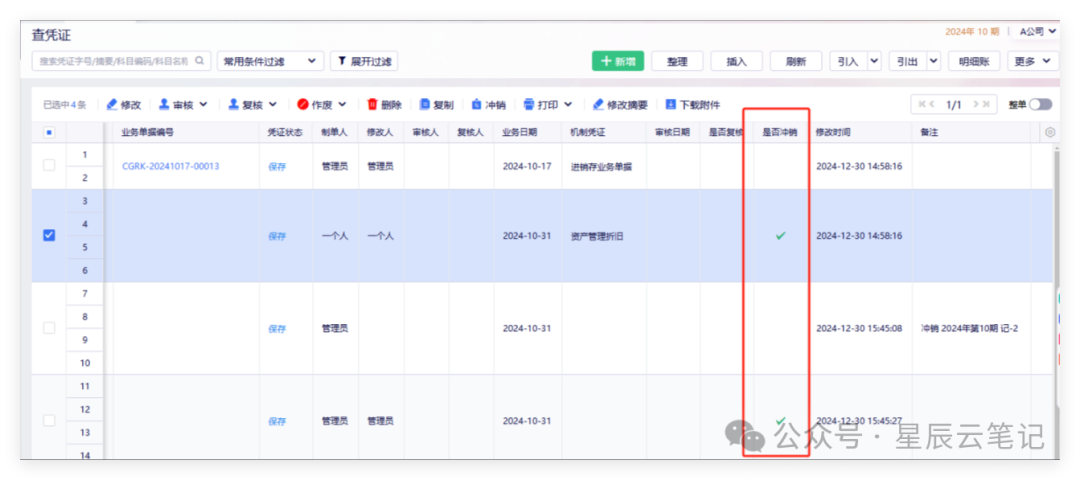
Task: Check checkbox of row modified 15:45:27
Action: (x=50, y=420)
